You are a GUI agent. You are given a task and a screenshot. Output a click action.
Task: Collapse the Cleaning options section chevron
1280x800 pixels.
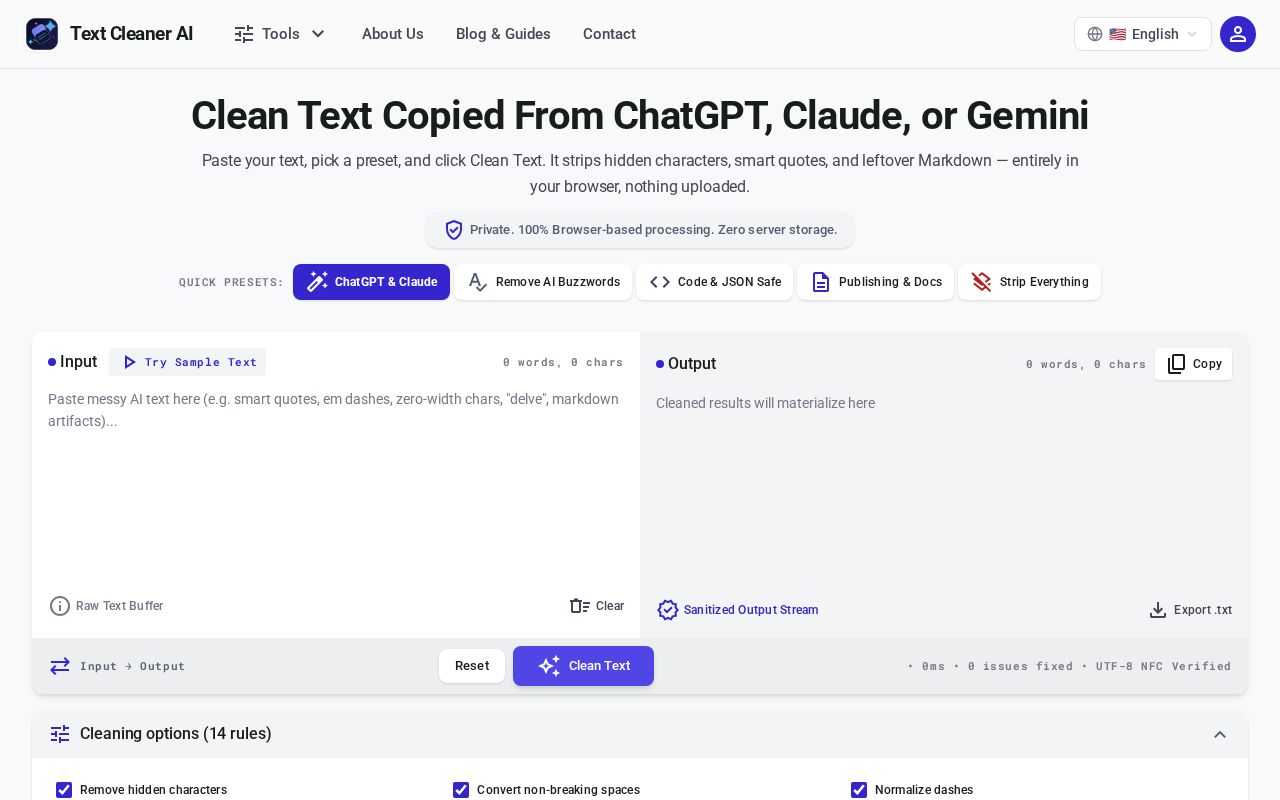(x=1220, y=734)
